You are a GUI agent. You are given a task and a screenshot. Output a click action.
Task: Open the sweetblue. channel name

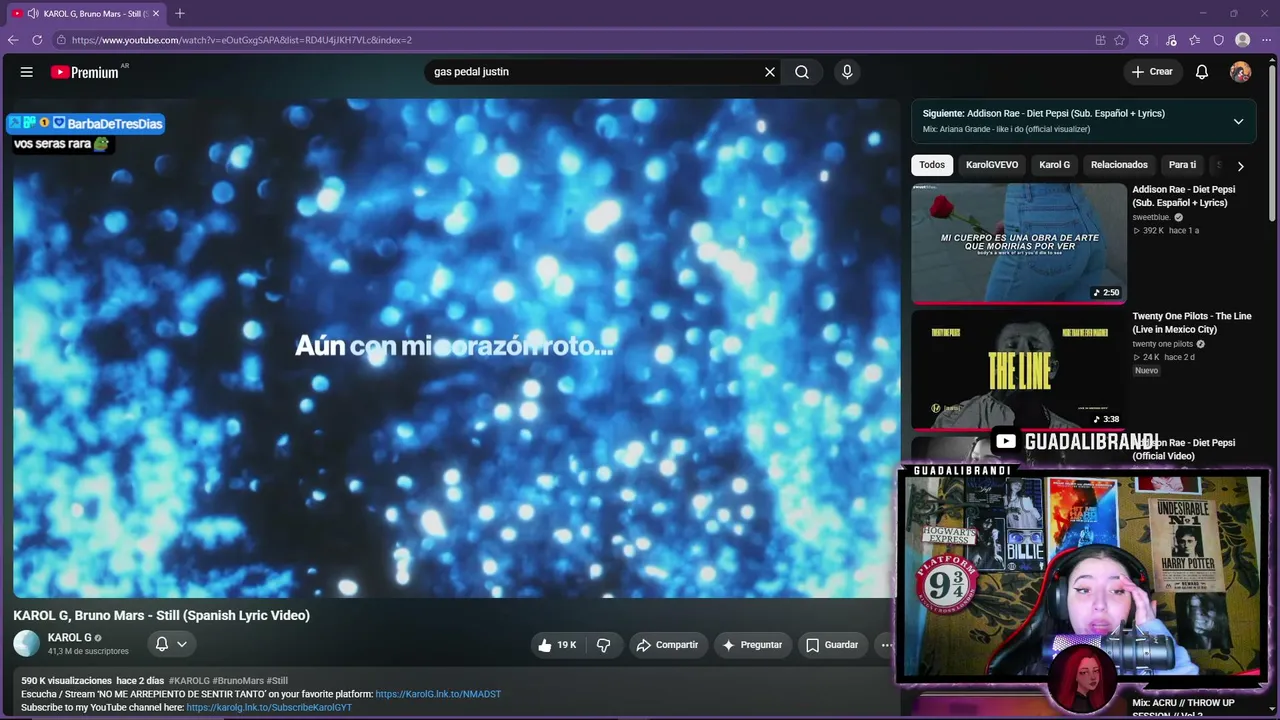(1151, 217)
